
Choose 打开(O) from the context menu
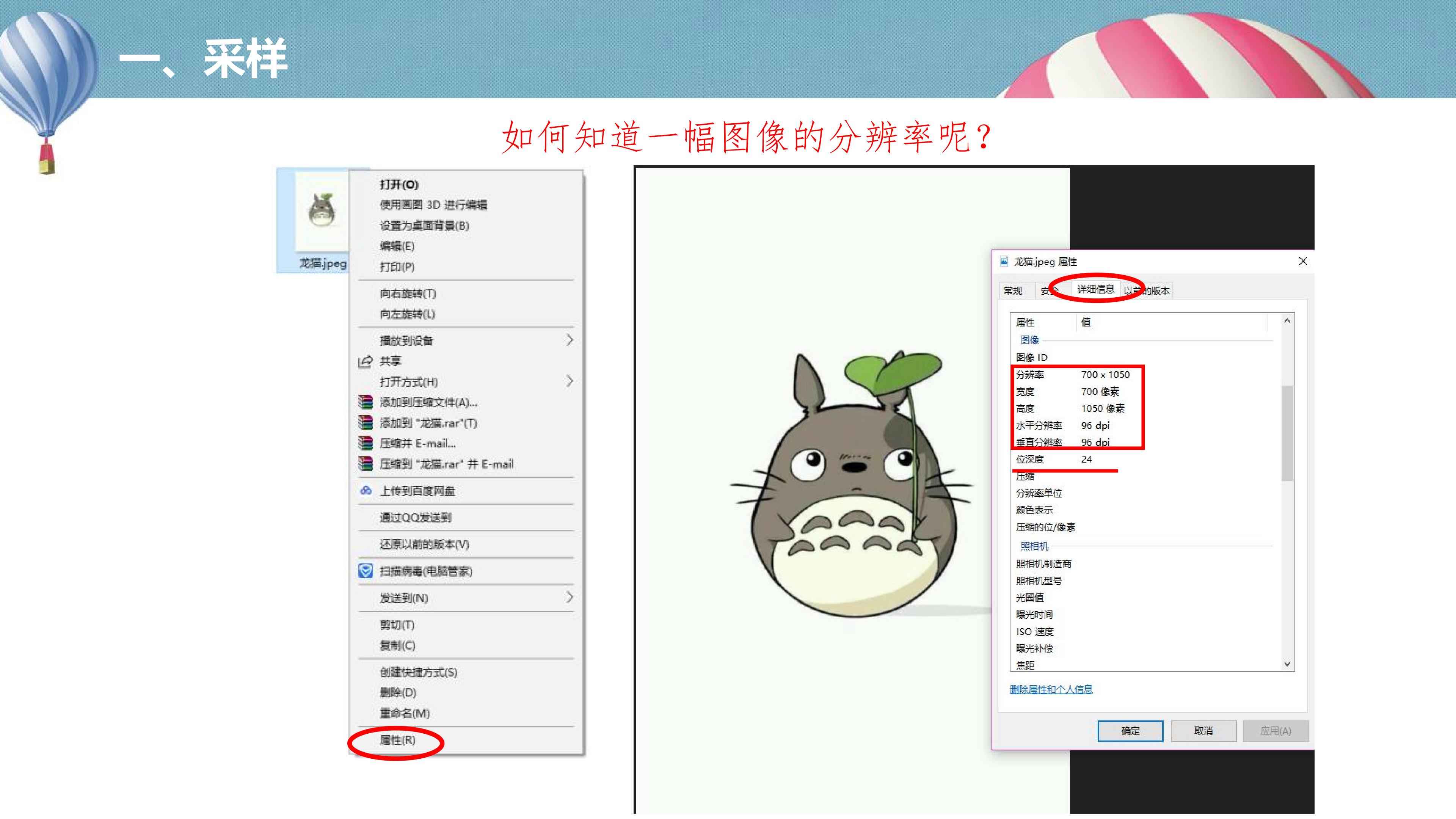click(x=399, y=184)
